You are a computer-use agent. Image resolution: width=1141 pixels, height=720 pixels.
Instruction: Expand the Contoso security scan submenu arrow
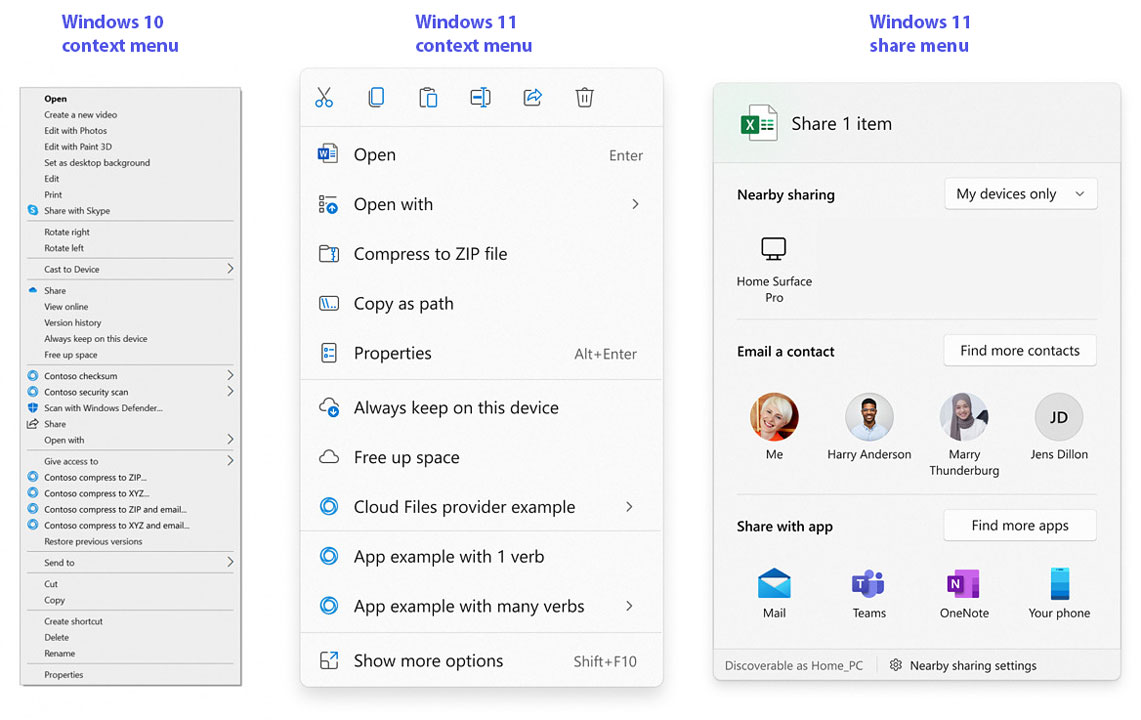click(230, 391)
